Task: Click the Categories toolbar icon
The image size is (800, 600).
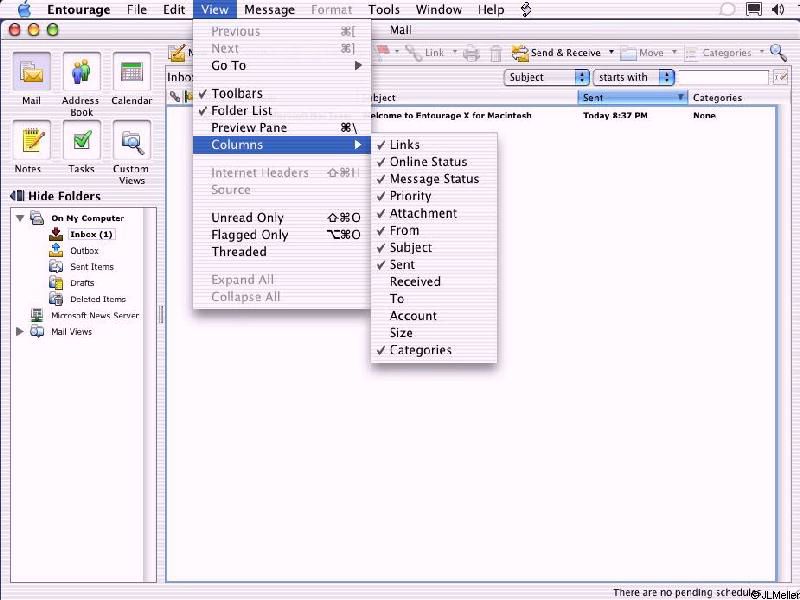Action: (x=691, y=53)
